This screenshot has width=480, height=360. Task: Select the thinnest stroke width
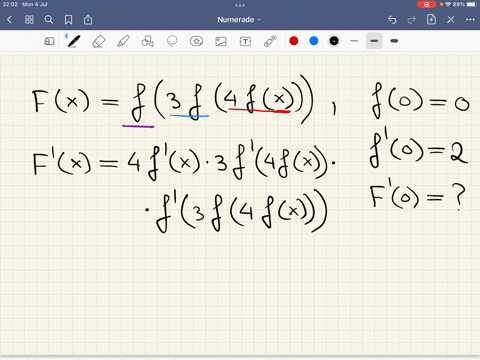[354, 41]
